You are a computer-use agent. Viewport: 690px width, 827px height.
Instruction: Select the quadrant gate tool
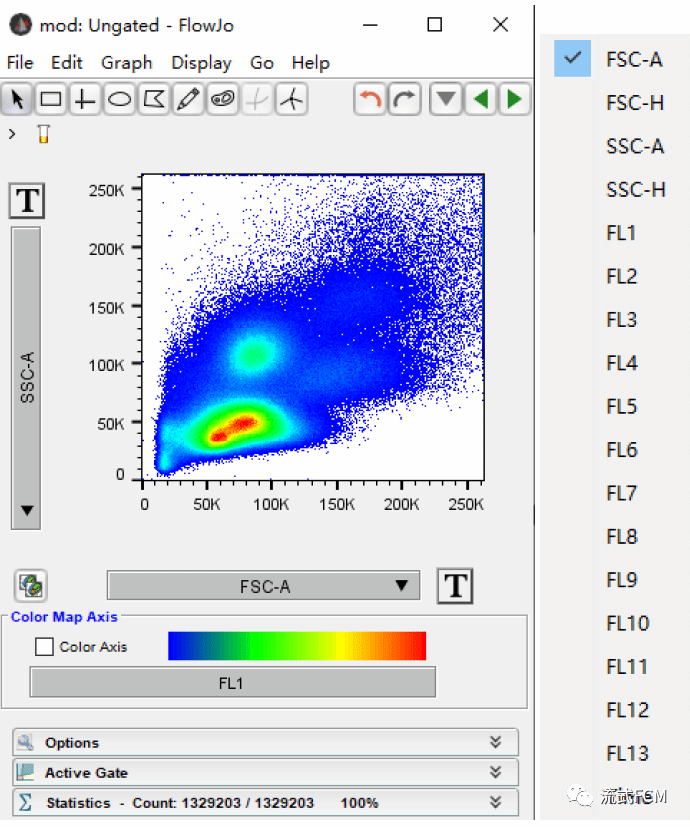85,100
